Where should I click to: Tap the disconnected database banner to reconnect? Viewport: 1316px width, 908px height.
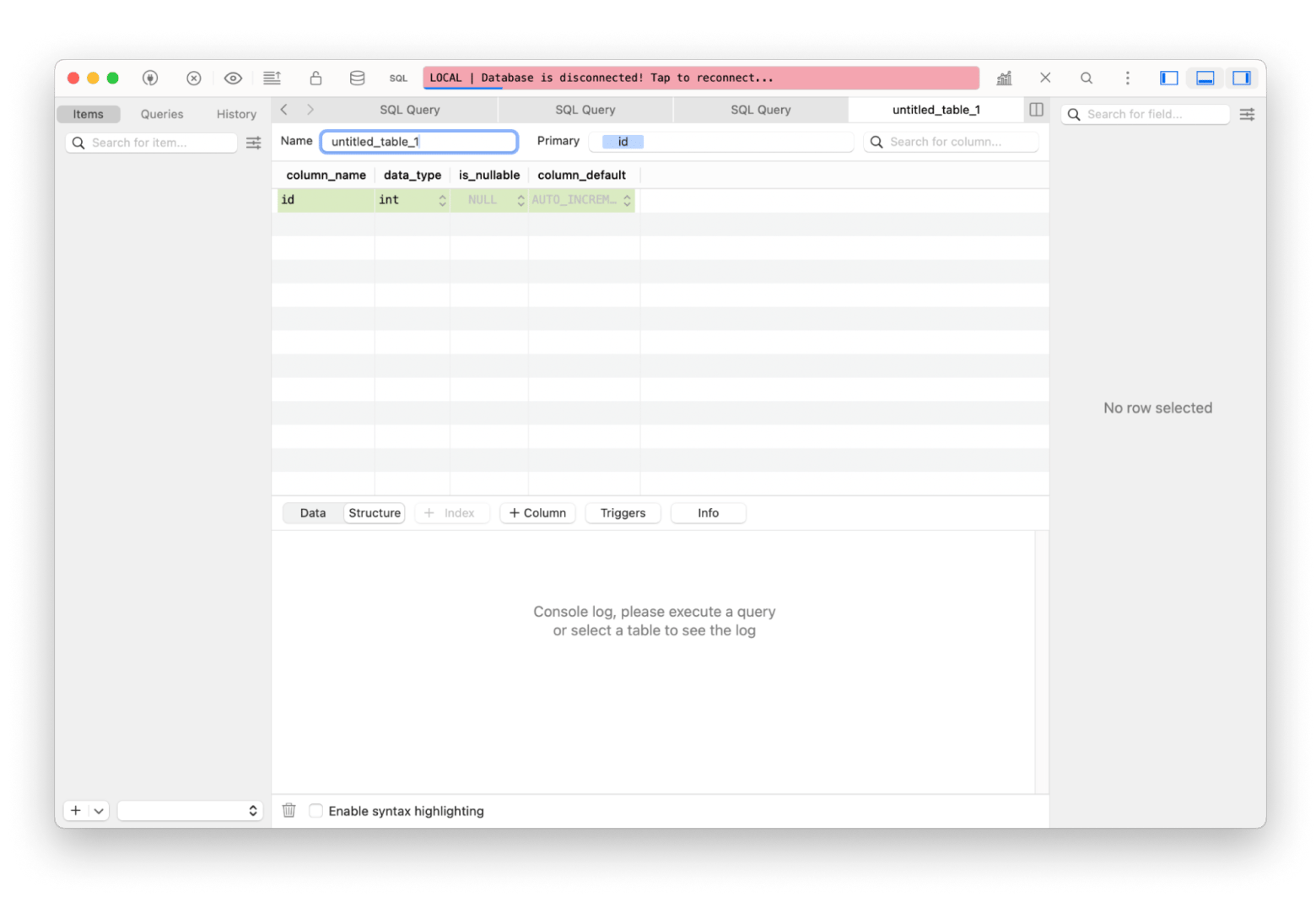(700, 78)
